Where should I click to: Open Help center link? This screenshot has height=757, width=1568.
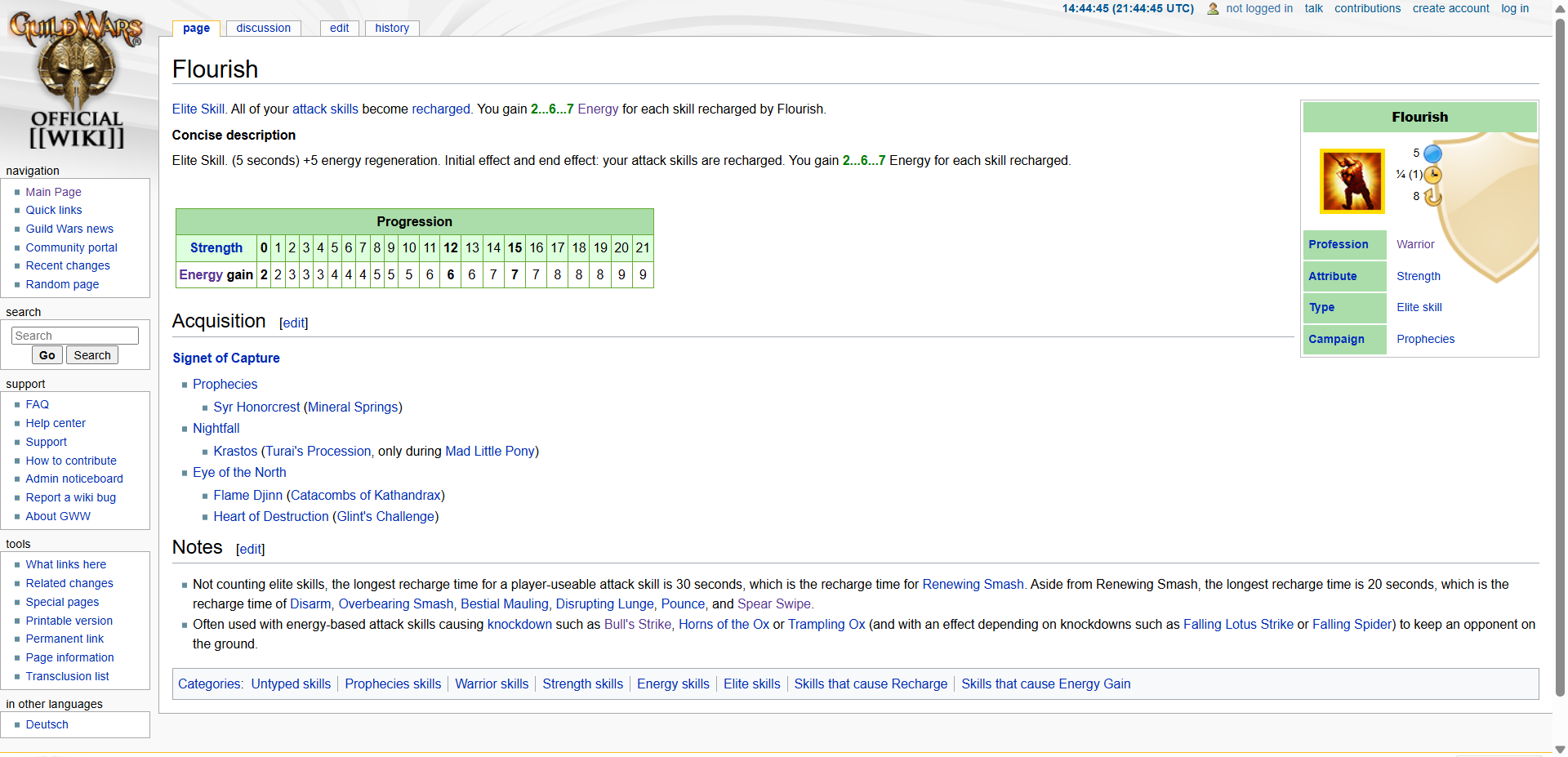pyautogui.click(x=56, y=423)
